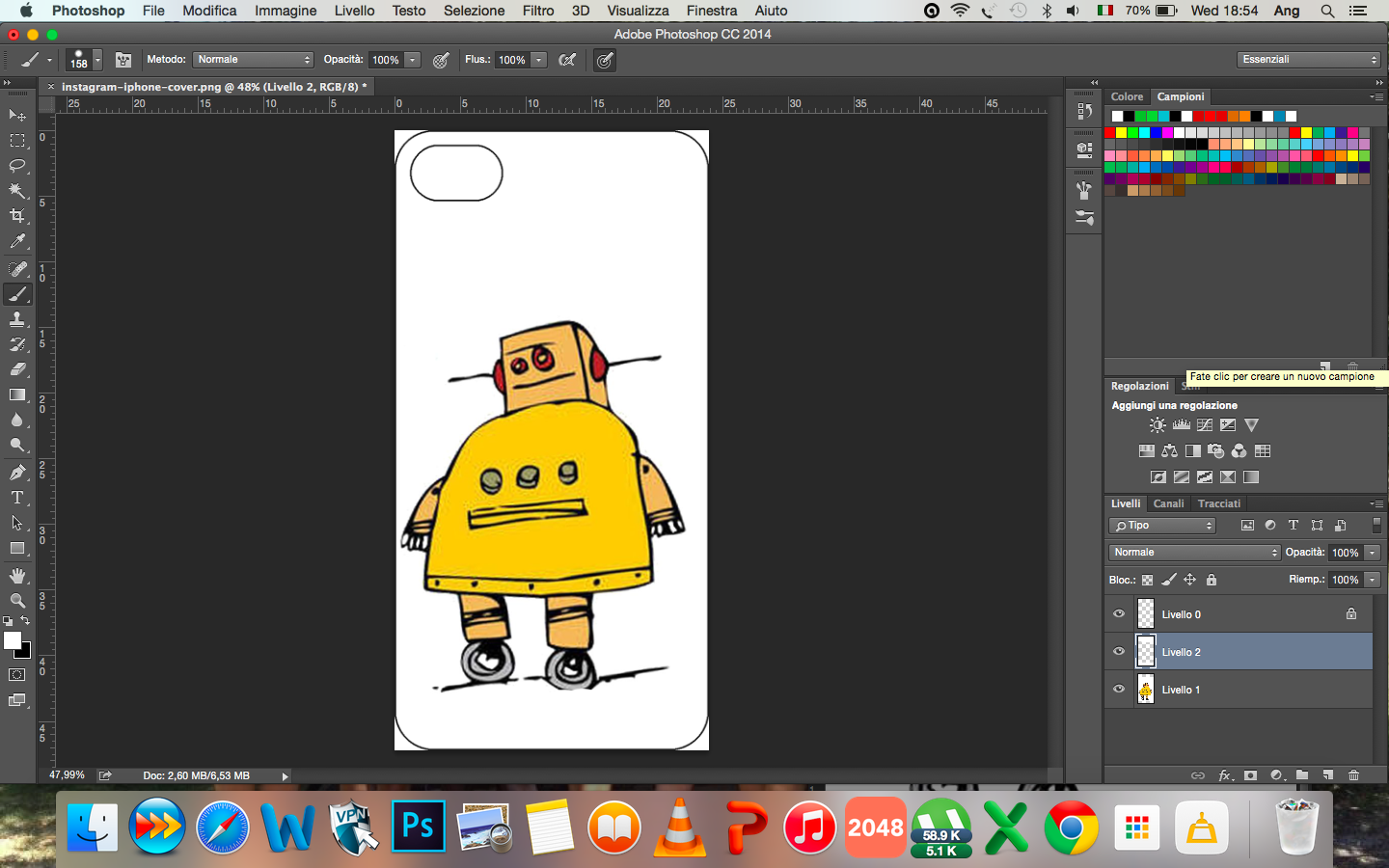This screenshot has width=1389, height=868.
Task: Open the Normale layer blend mode dropdown
Action: [1194, 553]
